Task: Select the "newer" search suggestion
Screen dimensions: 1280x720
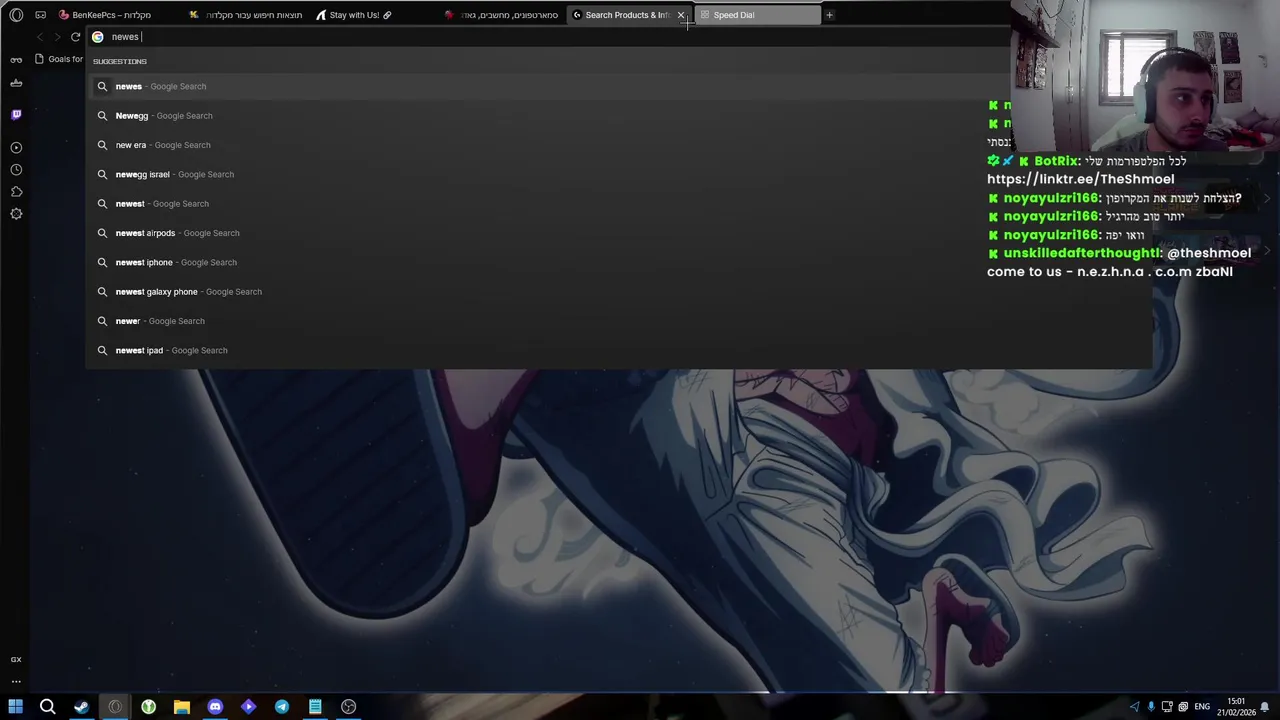Action: 618,321
